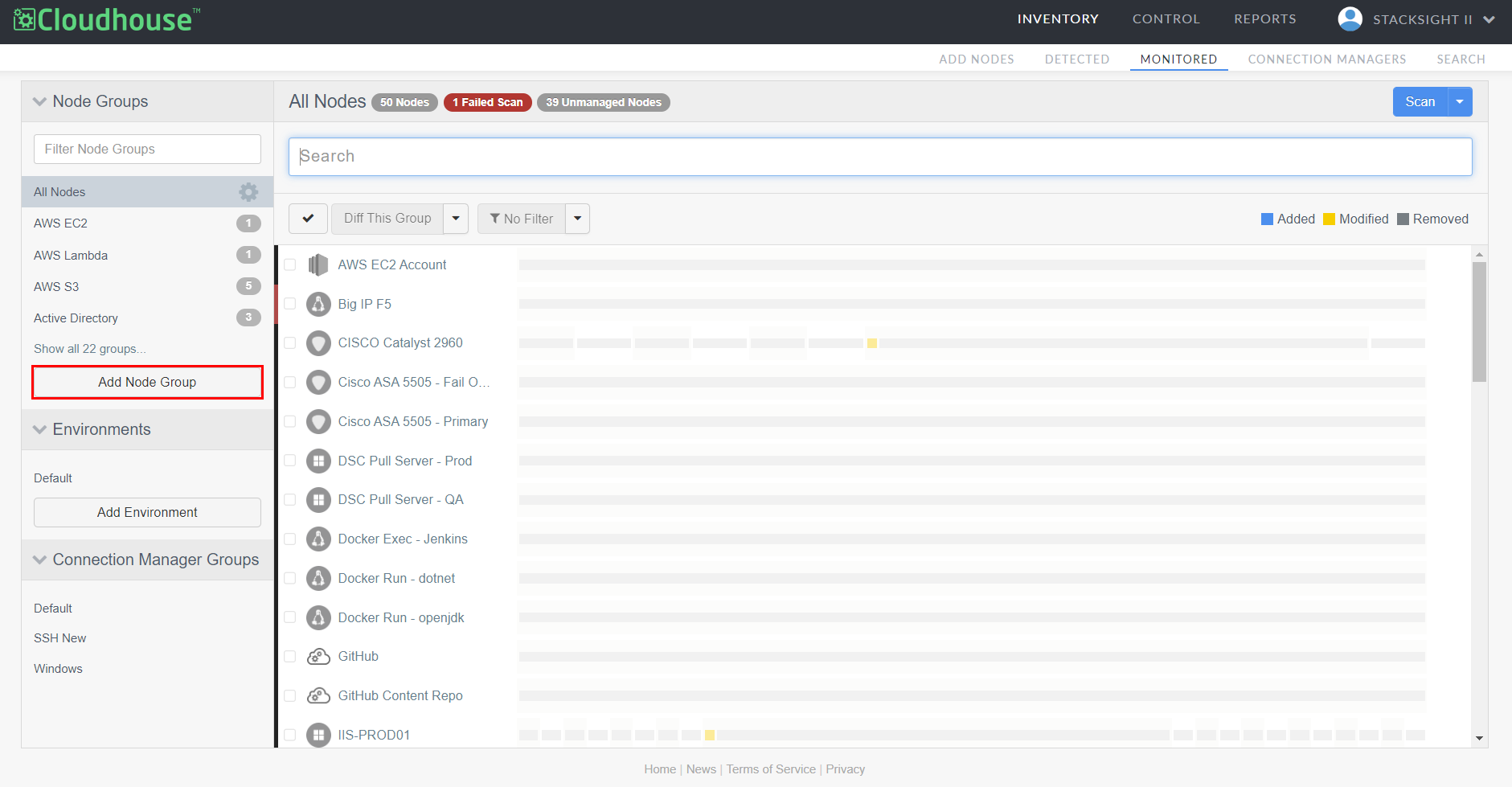Click Docker Run openjdk node icon
The width and height of the screenshot is (1512, 787).
tap(318, 617)
